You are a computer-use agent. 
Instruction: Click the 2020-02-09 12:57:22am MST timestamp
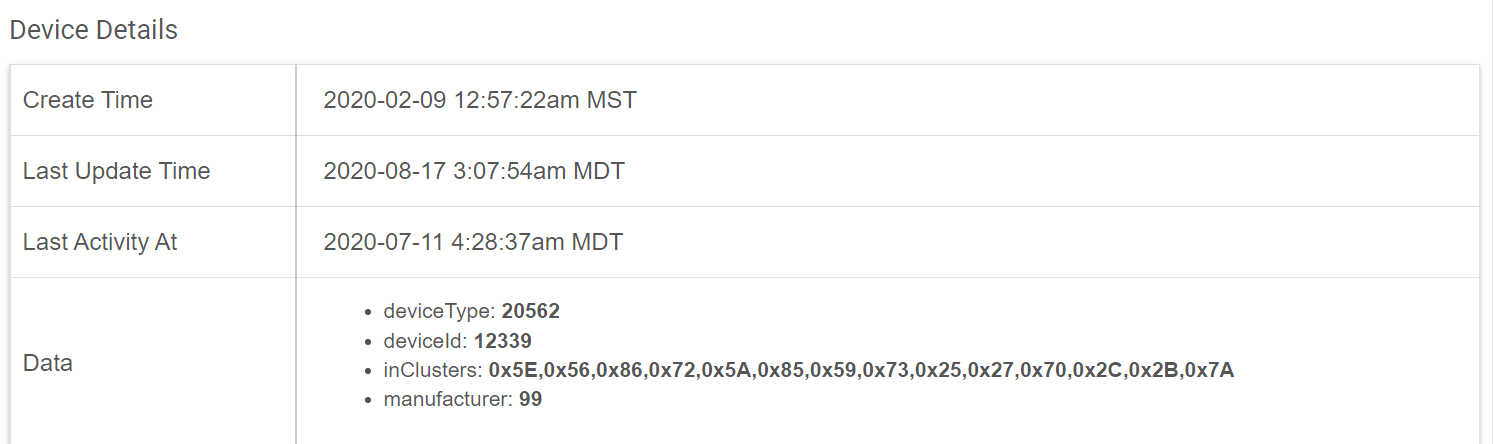point(480,100)
